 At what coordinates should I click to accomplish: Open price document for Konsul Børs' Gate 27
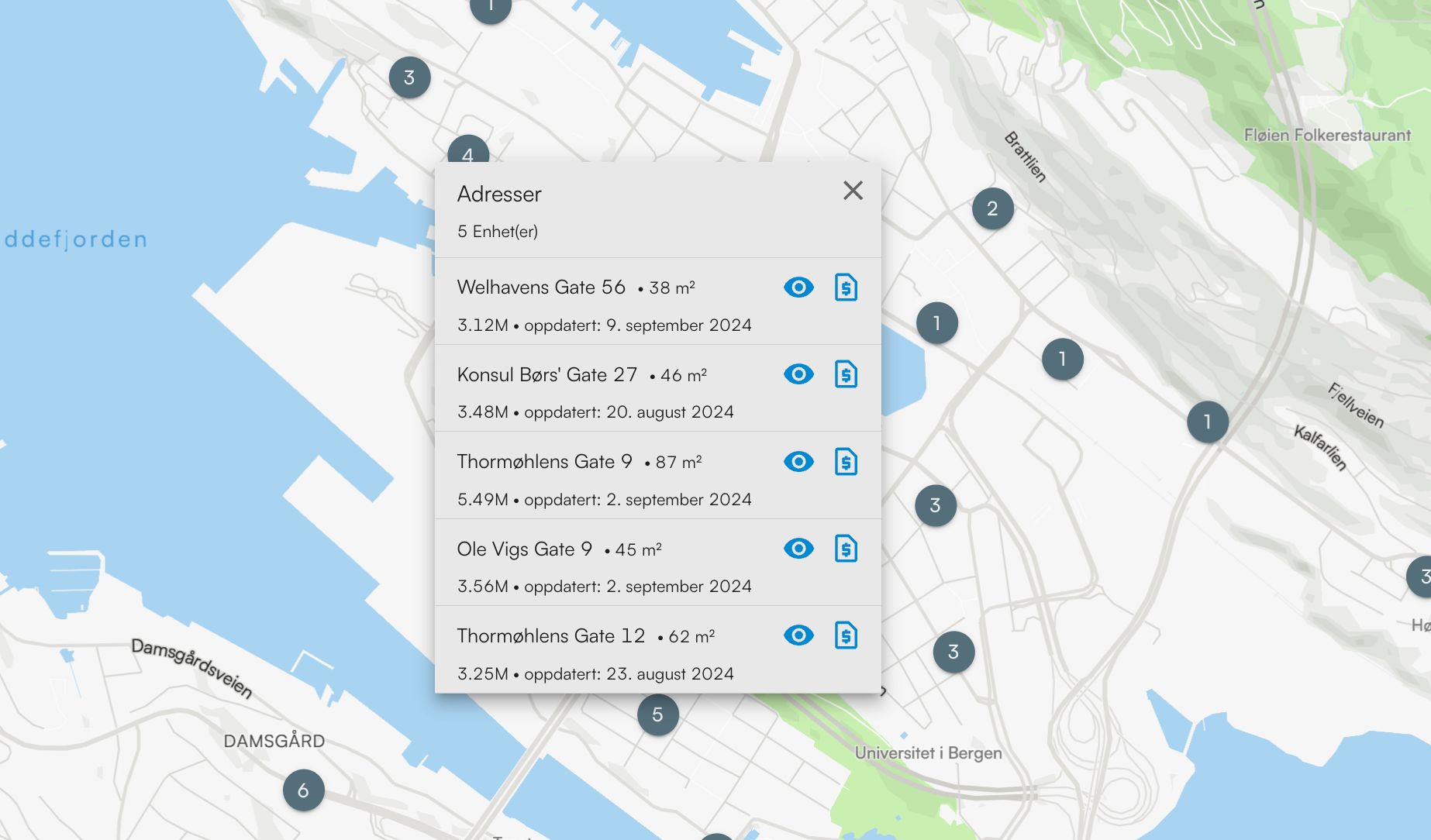(x=846, y=374)
